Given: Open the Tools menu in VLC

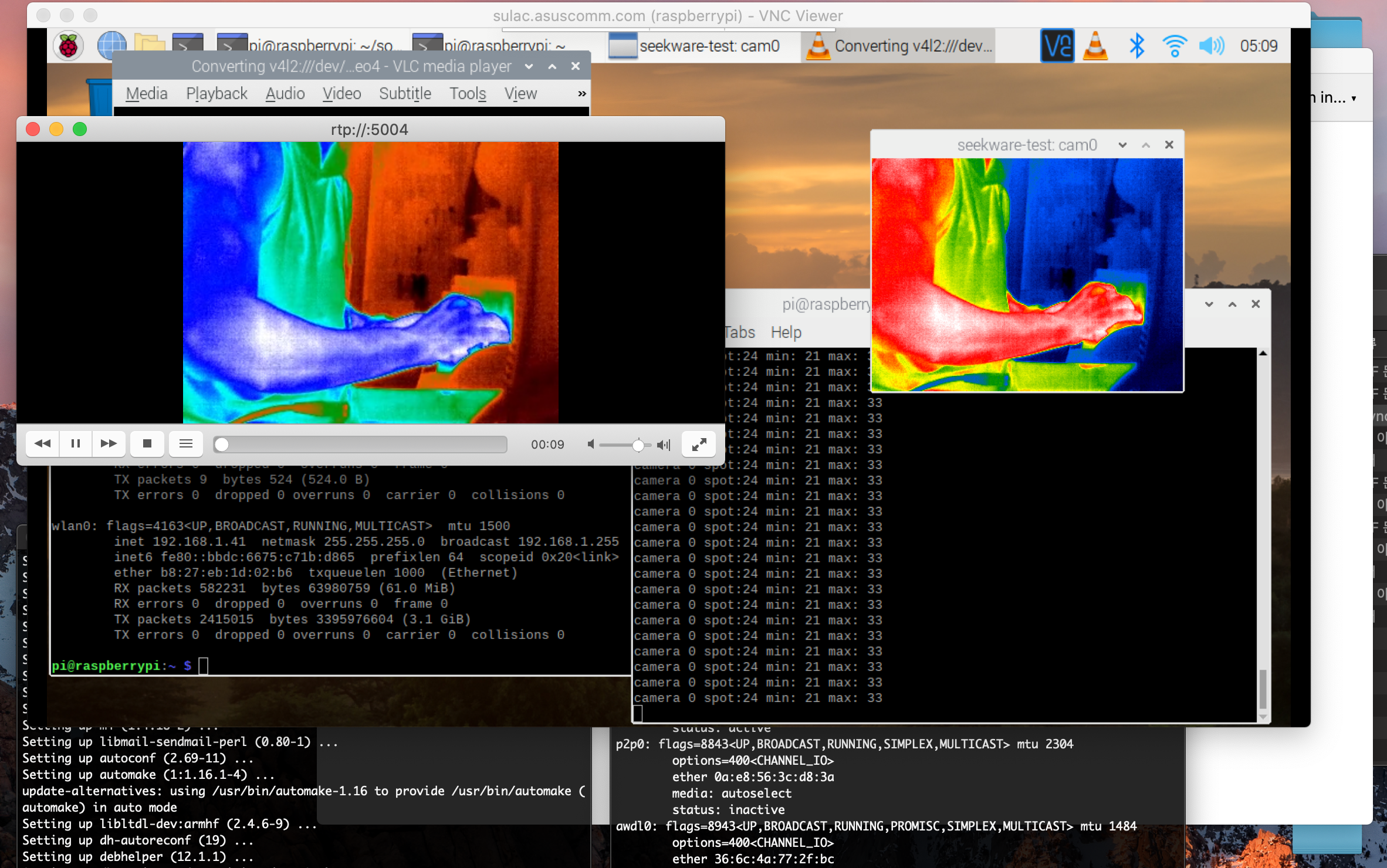Looking at the screenshot, I should coord(468,94).
